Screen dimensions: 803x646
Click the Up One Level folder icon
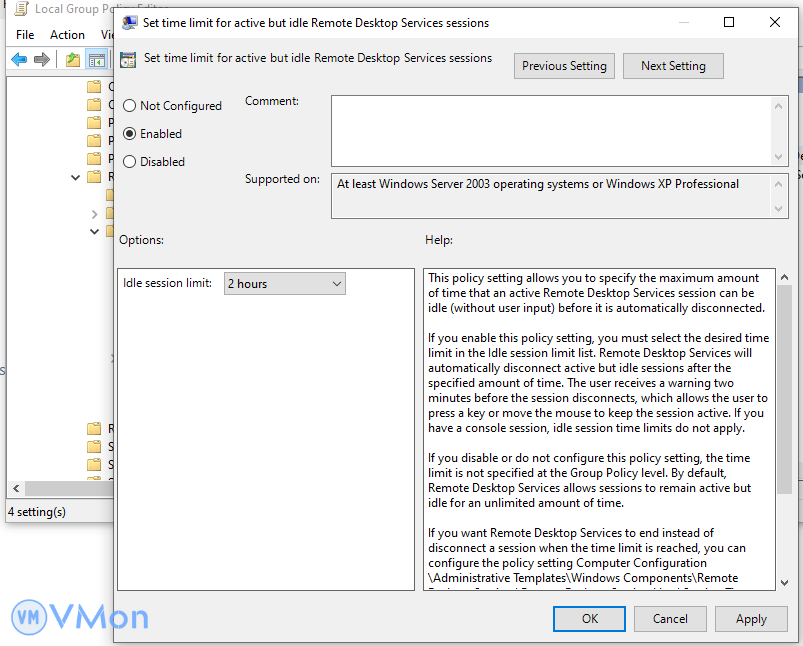tap(73, 60)
